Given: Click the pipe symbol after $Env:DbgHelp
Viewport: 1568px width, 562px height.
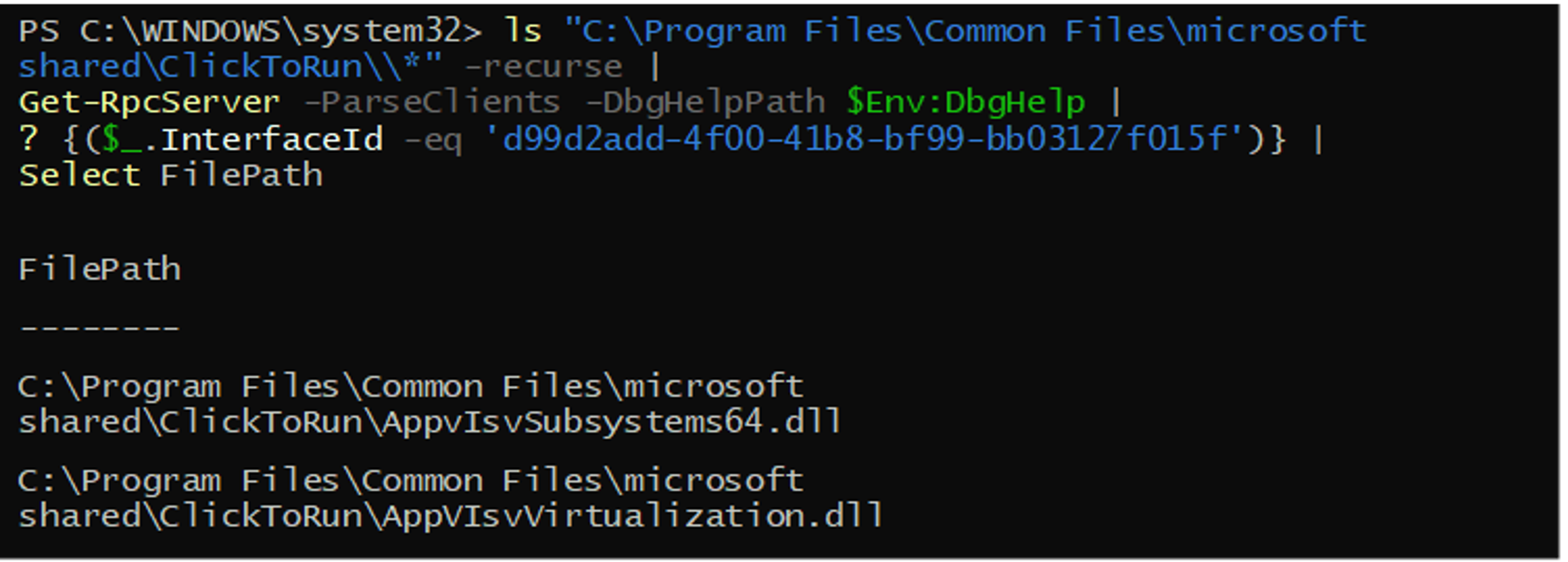Looking at the screenshot, I should (x=1117, y=102).
